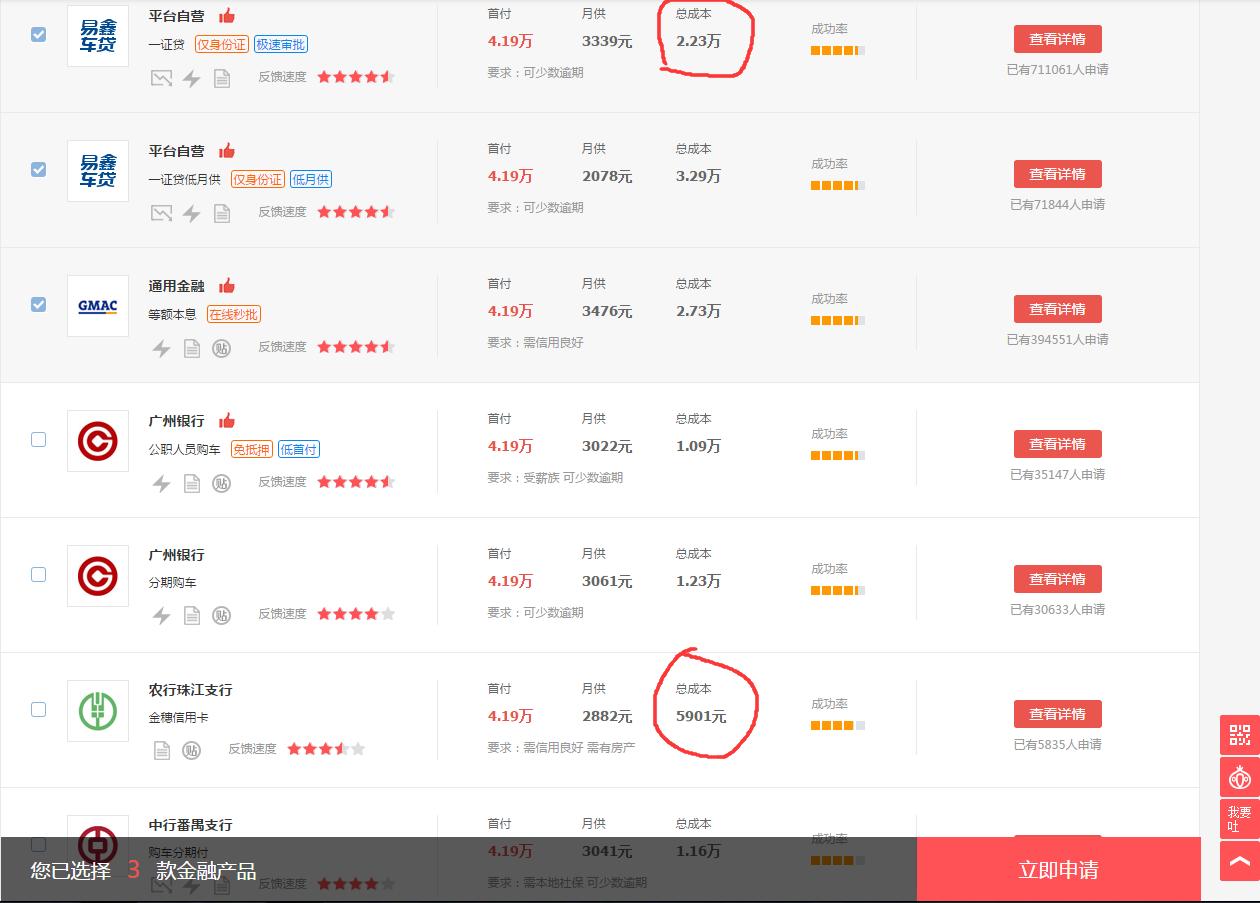This screenshot has width=1260, height=903.
Task: Click requirement text 要求：需信用良好 需有房产
Action: point(561,748)
